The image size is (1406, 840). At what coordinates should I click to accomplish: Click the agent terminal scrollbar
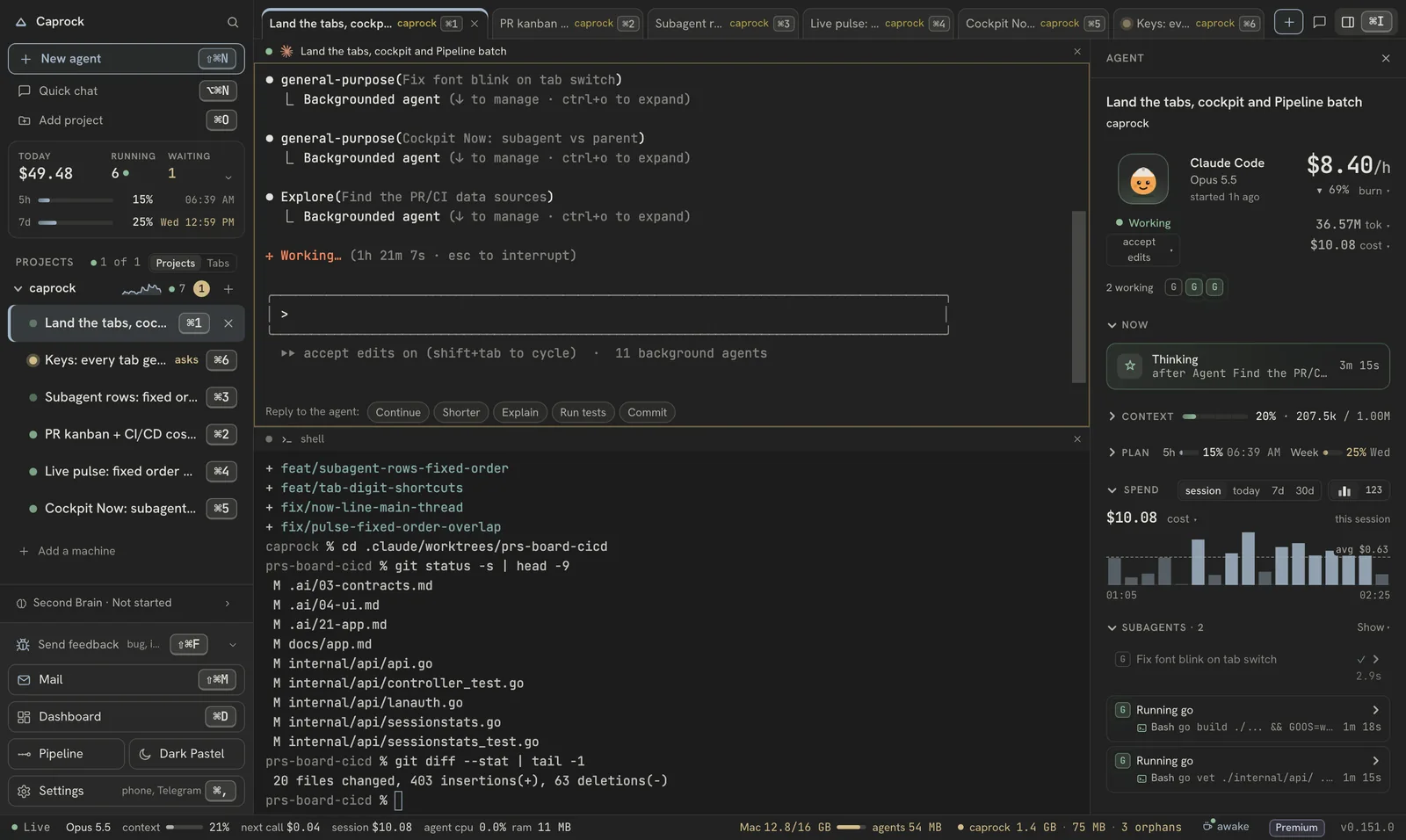tap(1079, 296)
